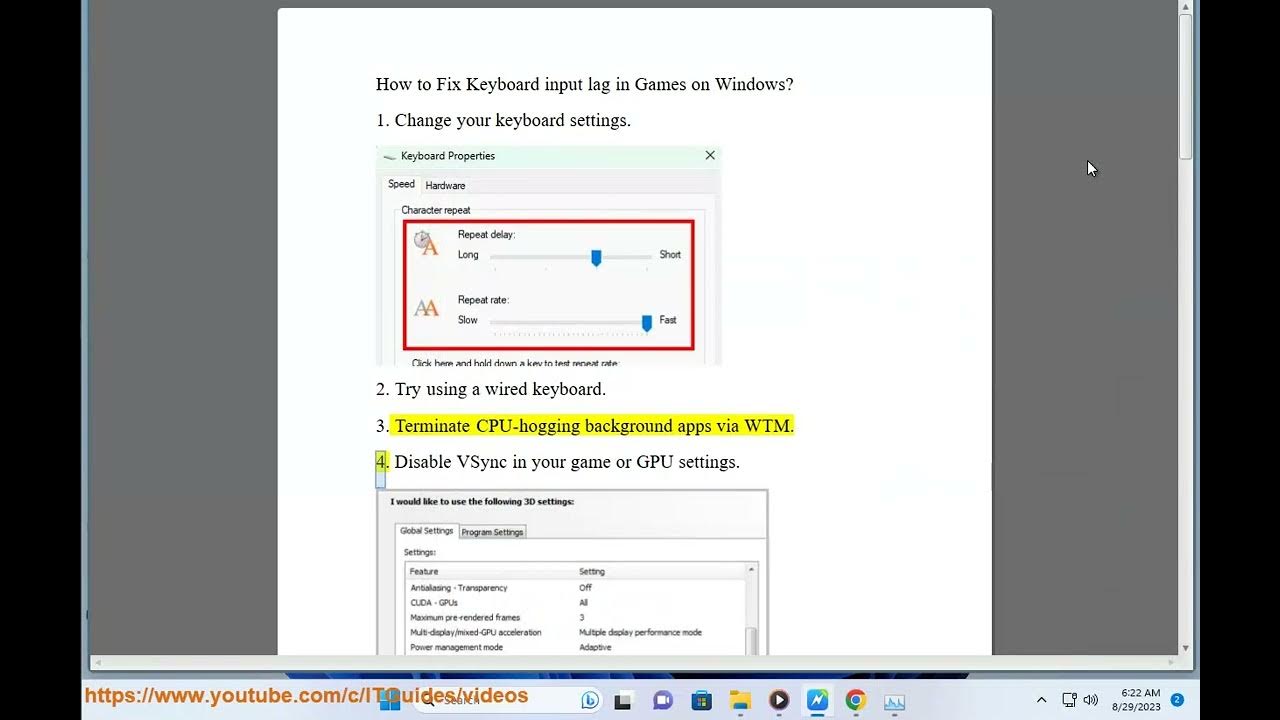Click the vertical scrollbar thumb of document

[1186, 86]
